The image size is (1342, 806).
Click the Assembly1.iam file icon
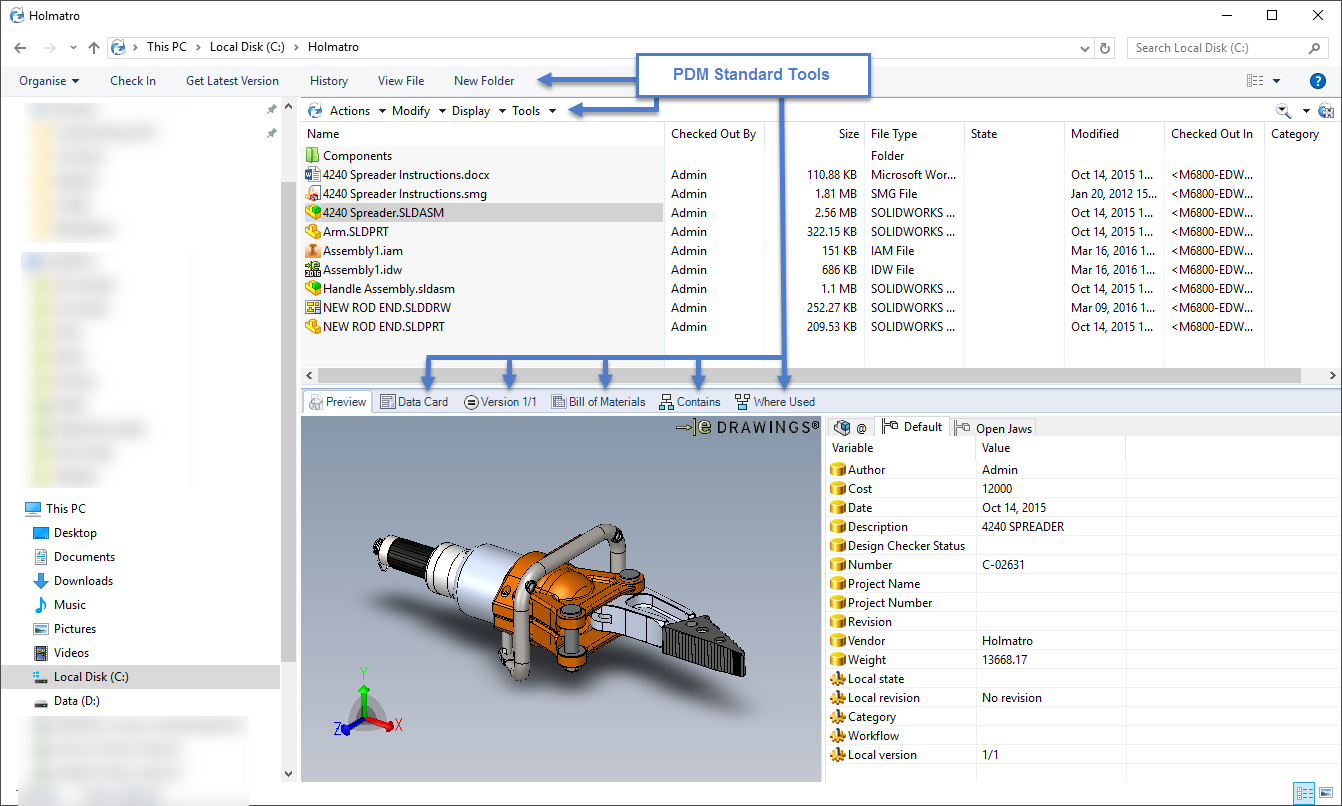pos(313,250)
